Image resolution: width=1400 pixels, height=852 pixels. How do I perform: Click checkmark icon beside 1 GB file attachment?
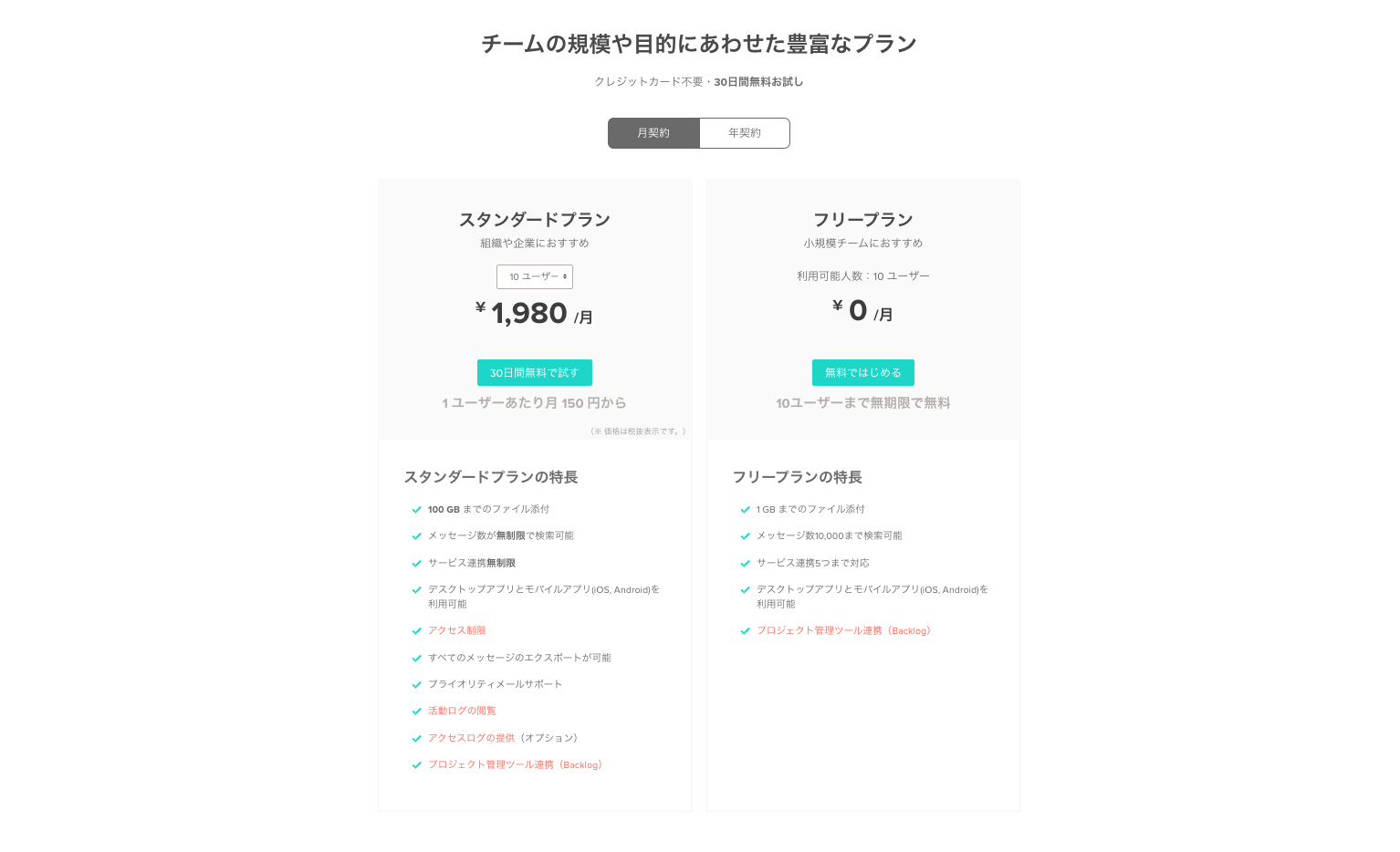[745, 510]
